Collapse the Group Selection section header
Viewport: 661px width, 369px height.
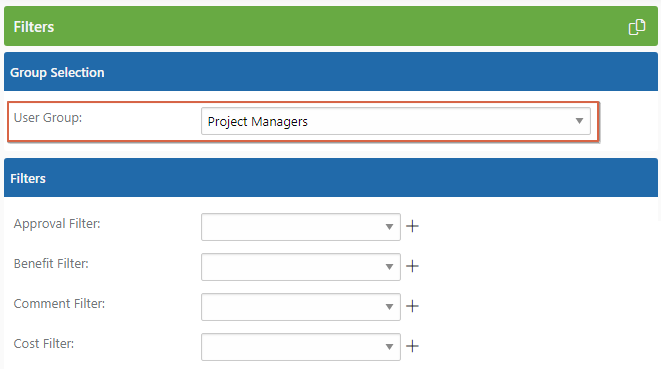click(x=331, y=72)
